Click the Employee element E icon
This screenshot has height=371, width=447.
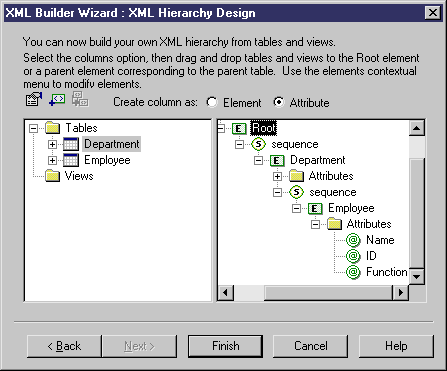click(315, 208)
